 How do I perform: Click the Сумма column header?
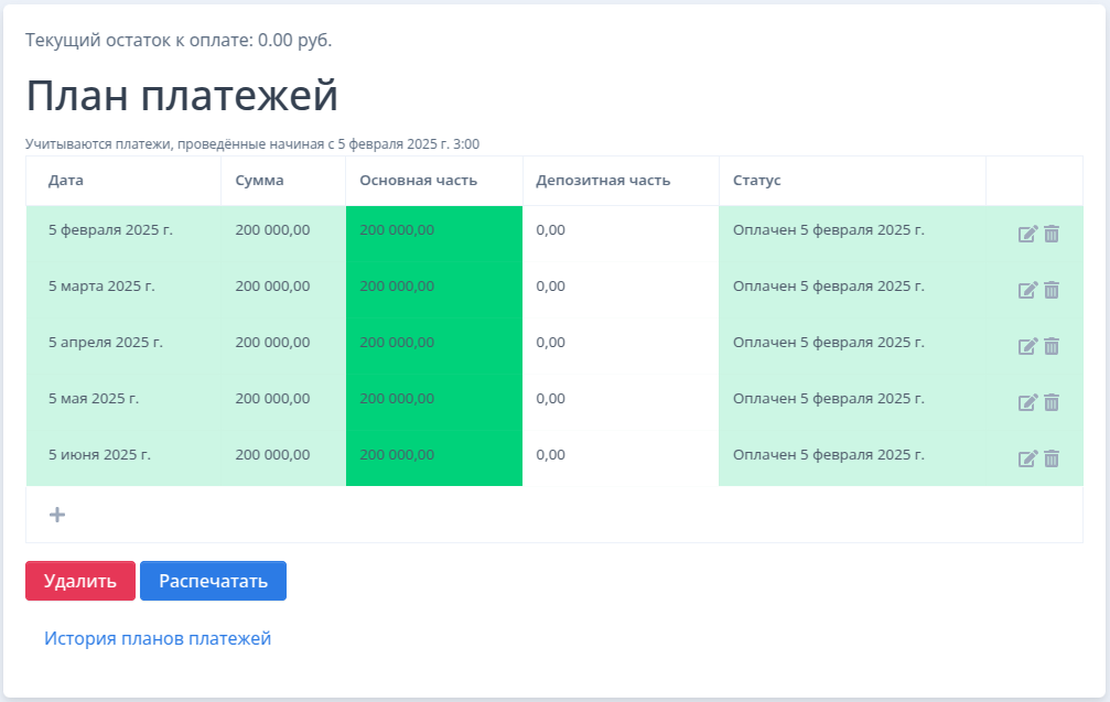pyautogui.click(x=259, y=181)
